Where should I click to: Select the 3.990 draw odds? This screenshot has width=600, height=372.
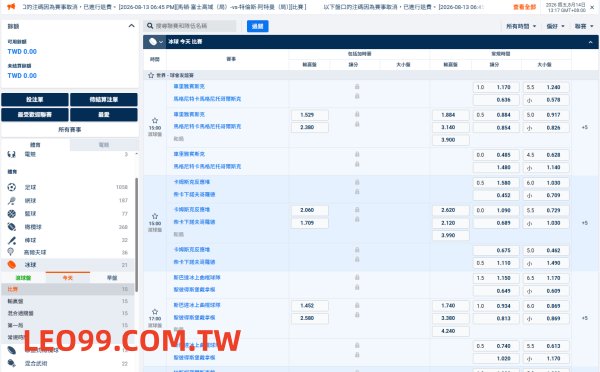click(450, 235)
